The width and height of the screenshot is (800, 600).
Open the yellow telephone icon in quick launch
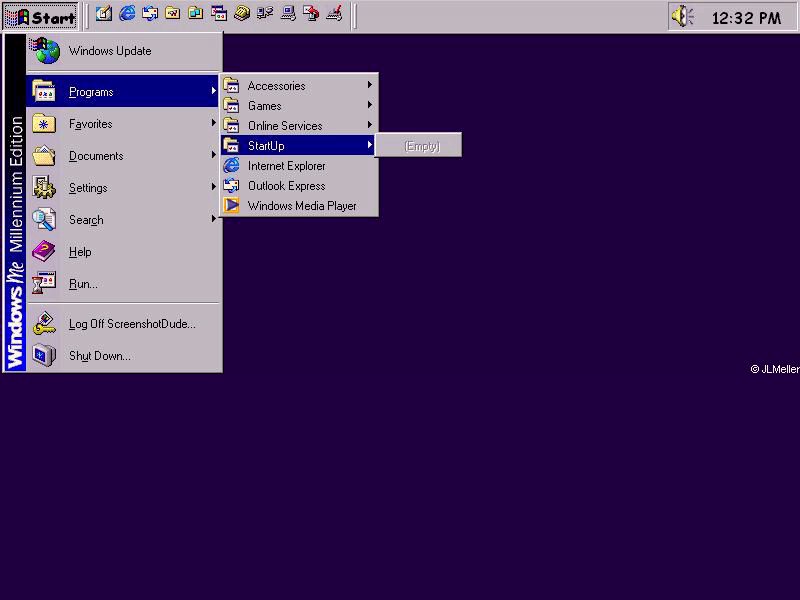[242, 14]
